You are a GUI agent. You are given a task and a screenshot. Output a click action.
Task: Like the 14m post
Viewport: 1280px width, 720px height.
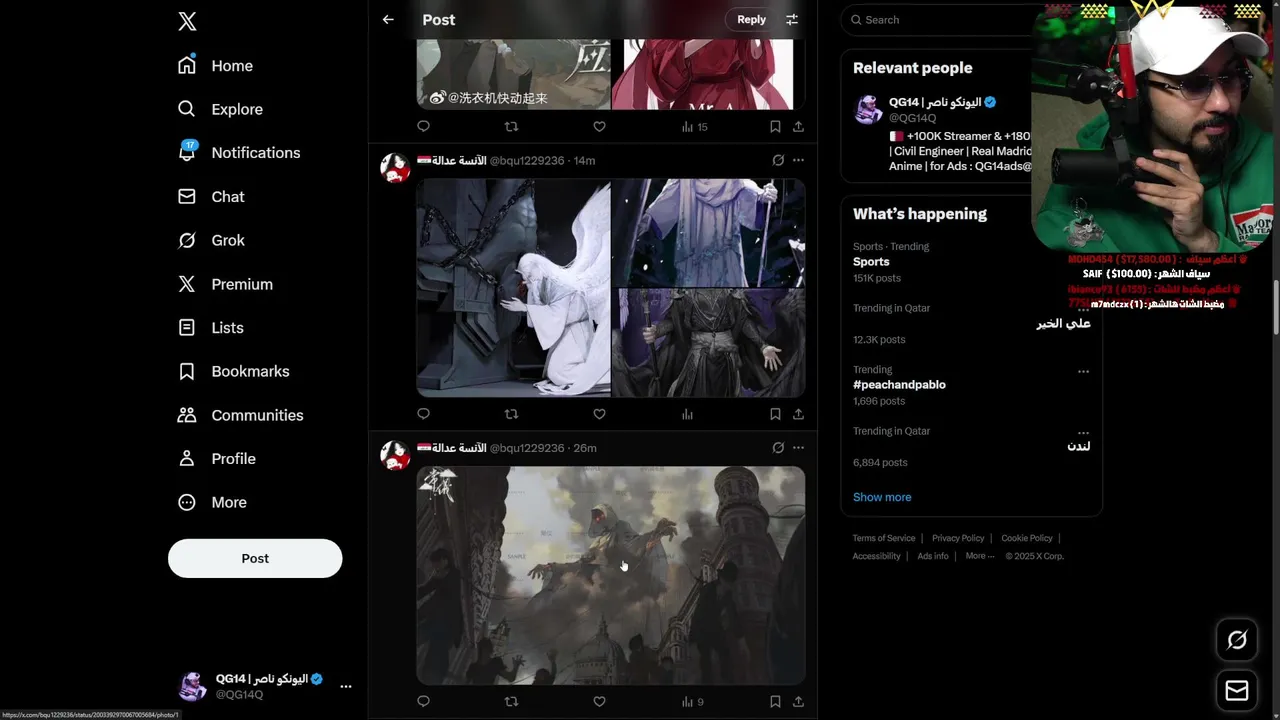pos(599,414)
